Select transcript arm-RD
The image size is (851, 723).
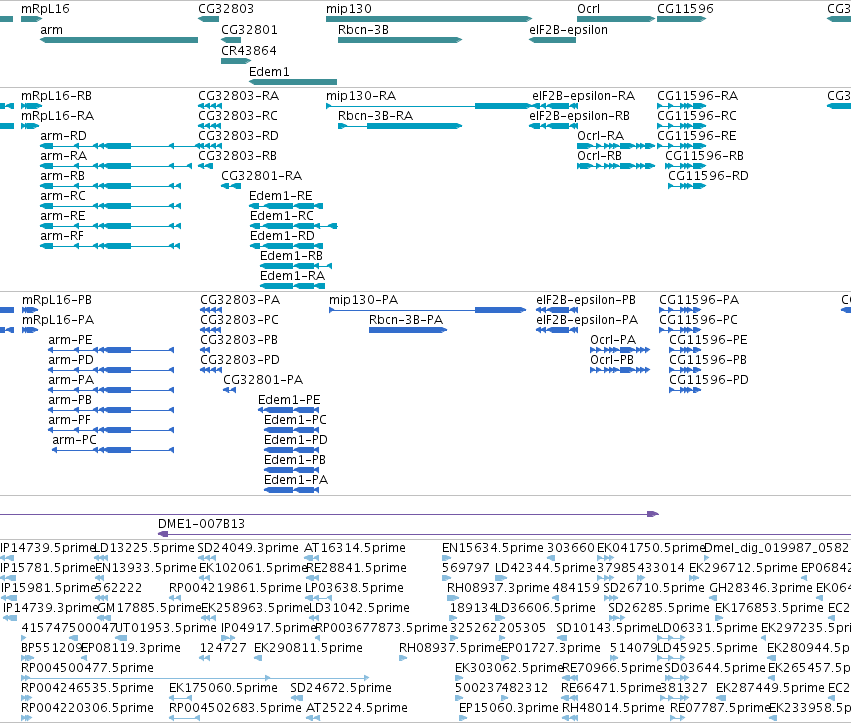(119, 146)
